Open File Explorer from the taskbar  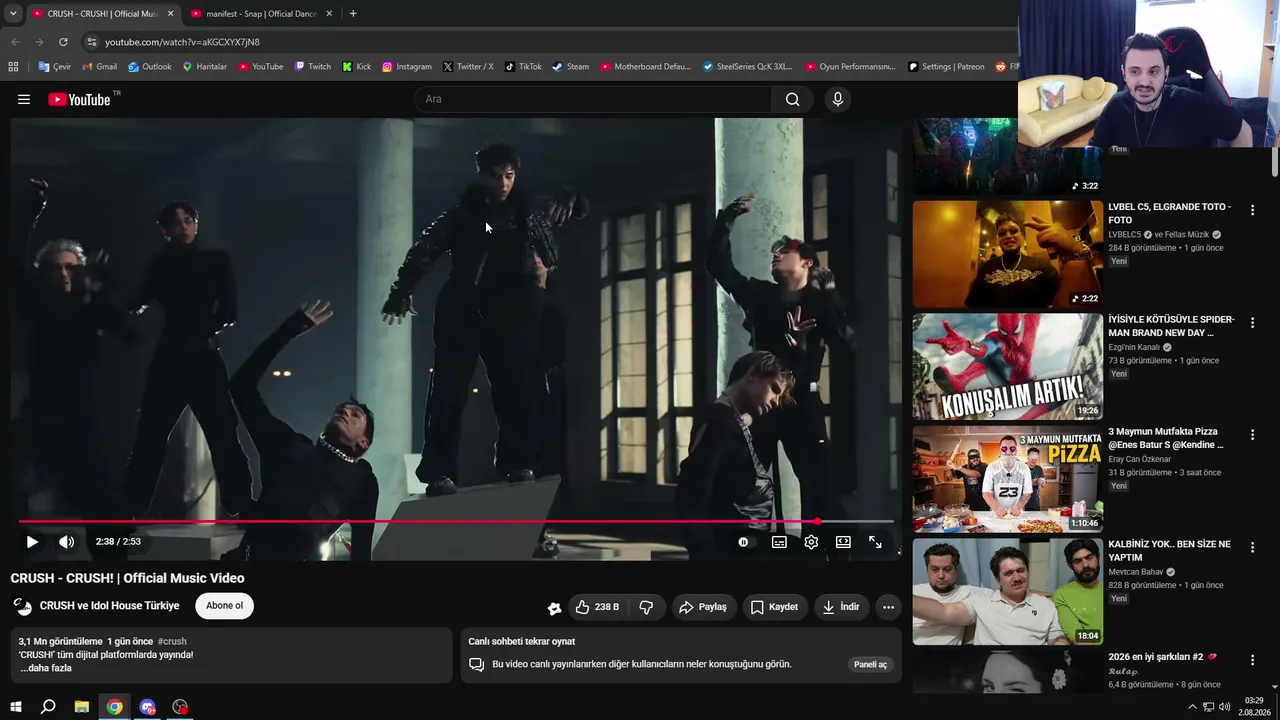[82, 707]
